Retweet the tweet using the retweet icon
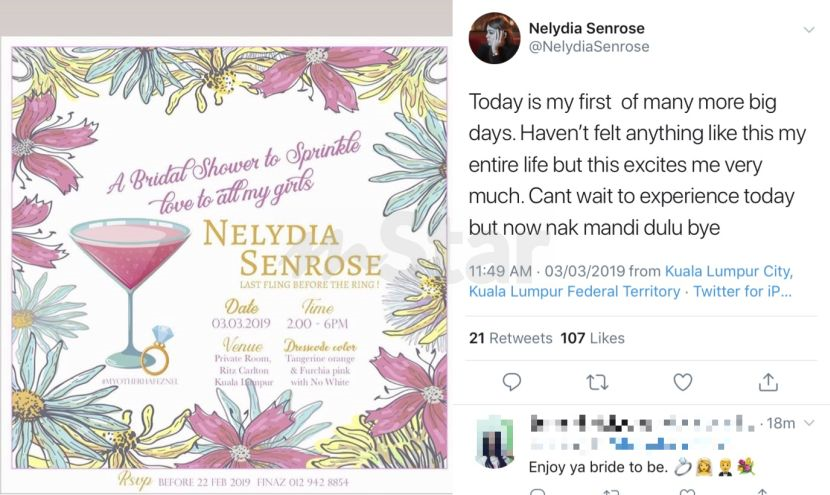830x495 pixels. [x=597, y=382]
